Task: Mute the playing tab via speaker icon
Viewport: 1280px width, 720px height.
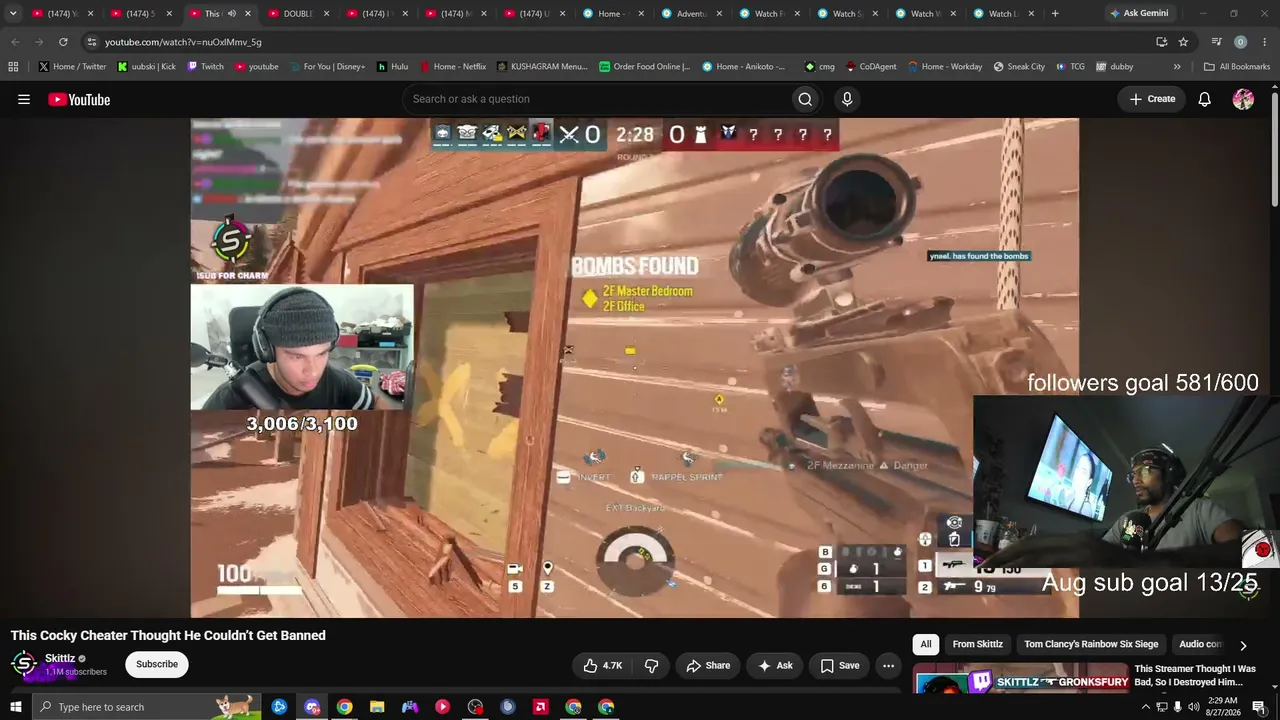Action: click(232, 14)
